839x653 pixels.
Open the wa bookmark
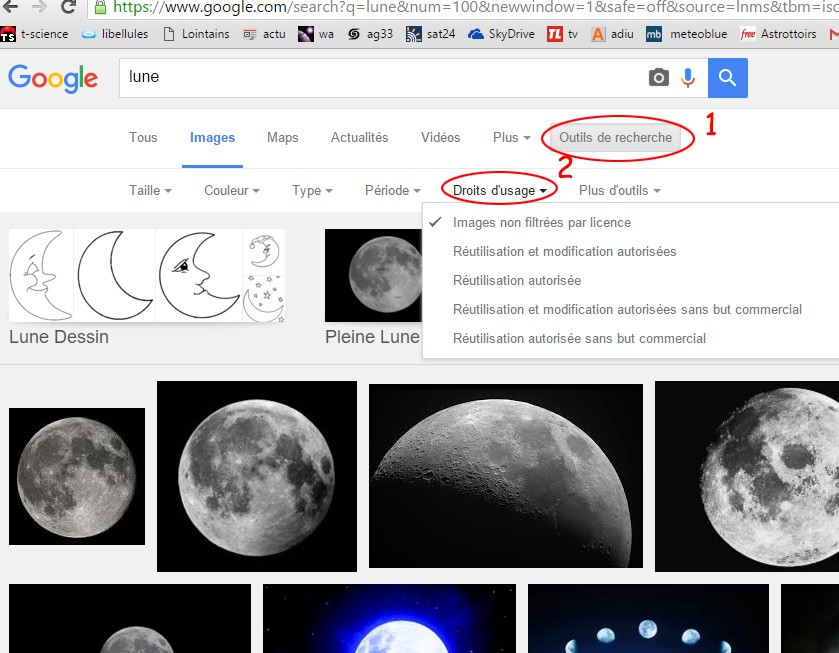316,34
